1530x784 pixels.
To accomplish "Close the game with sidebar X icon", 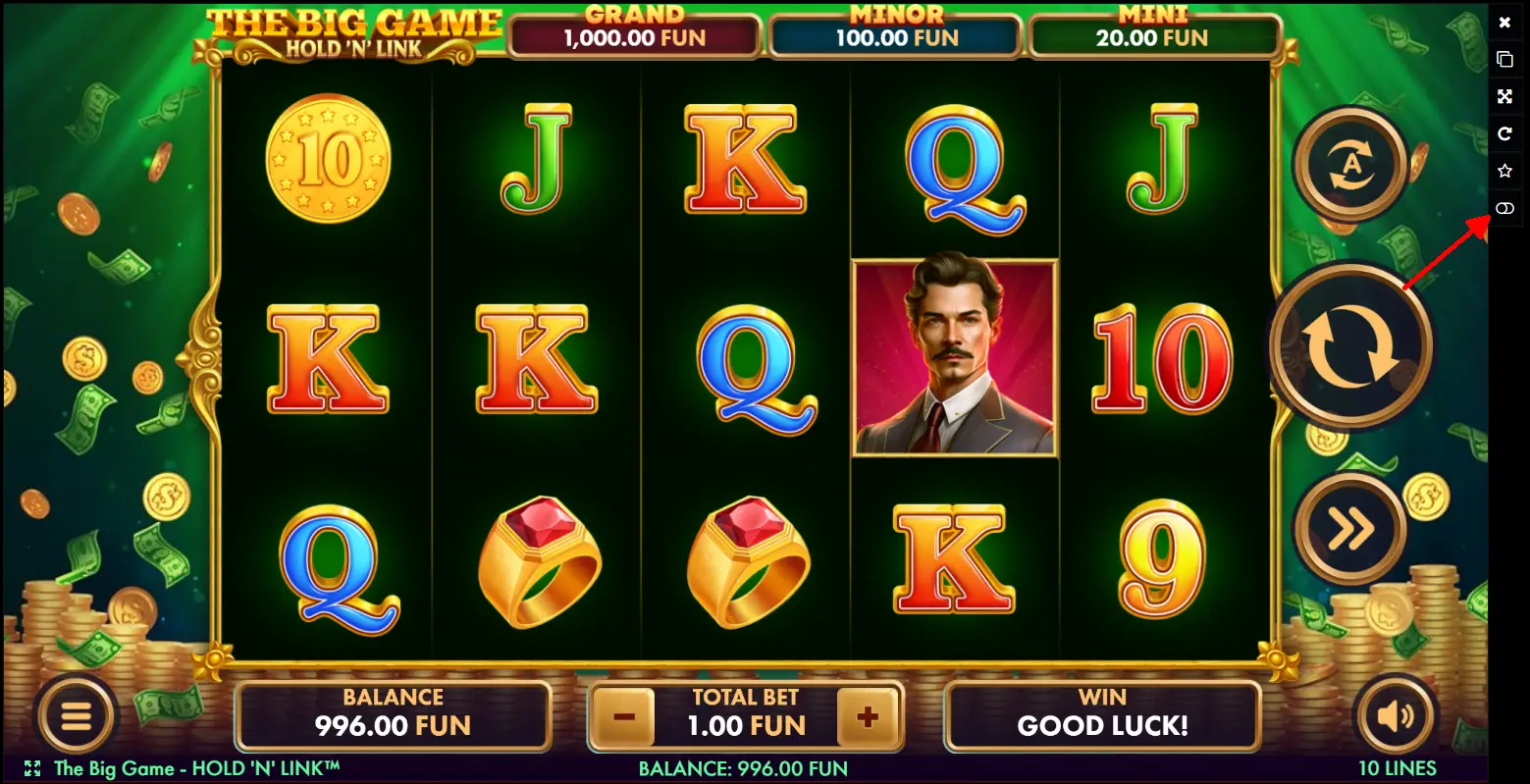I will [1504, 22].
